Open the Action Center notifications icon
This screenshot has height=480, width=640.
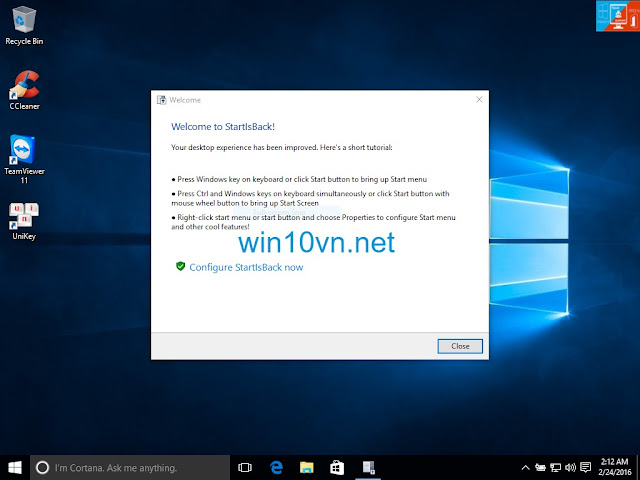pyautogui.click(x=586, y=468)
